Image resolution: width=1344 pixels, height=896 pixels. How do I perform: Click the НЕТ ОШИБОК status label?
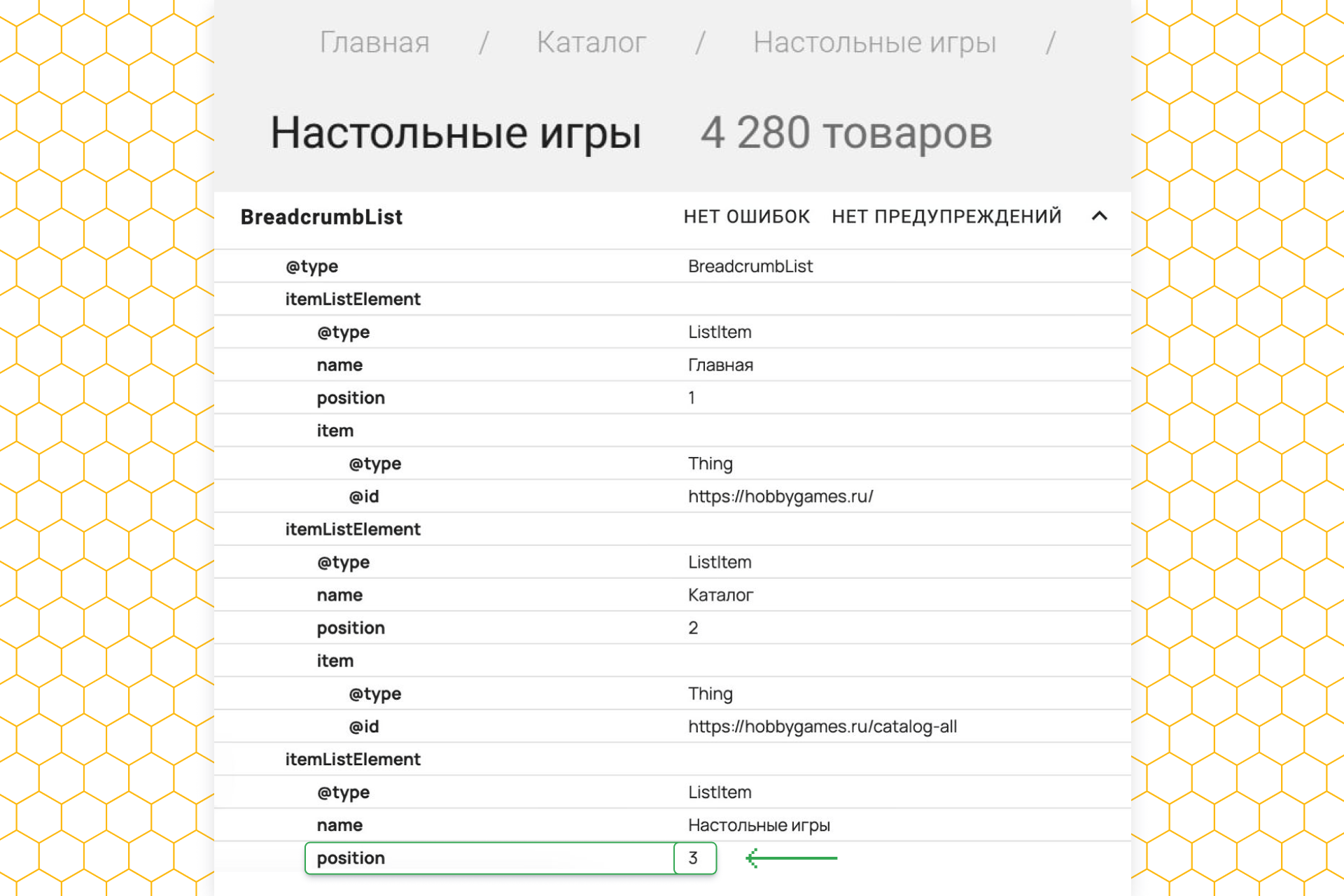click(x=746, y=217)
